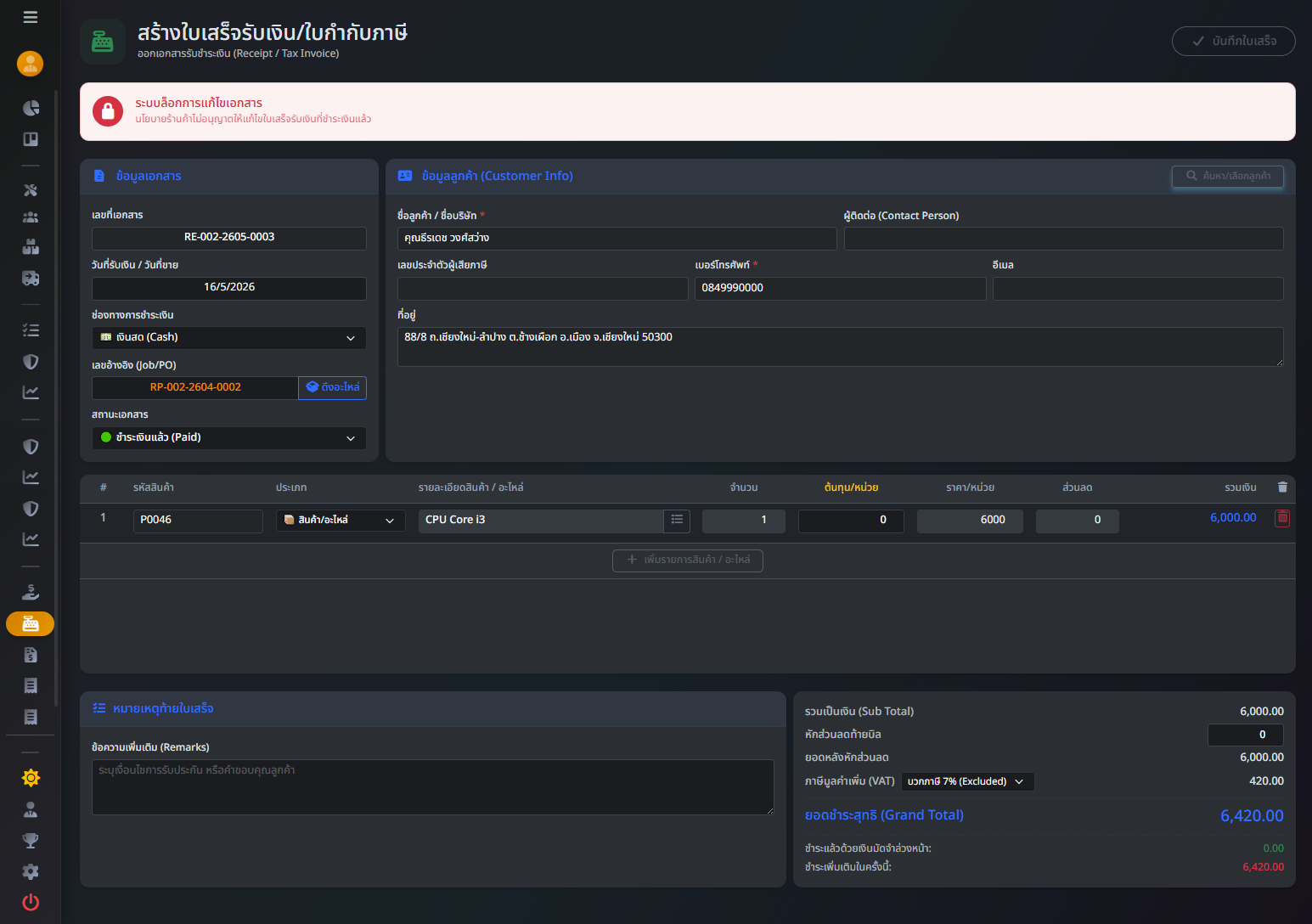
Task: Open the hand holding dollar icon
Action: click(31, 592)
